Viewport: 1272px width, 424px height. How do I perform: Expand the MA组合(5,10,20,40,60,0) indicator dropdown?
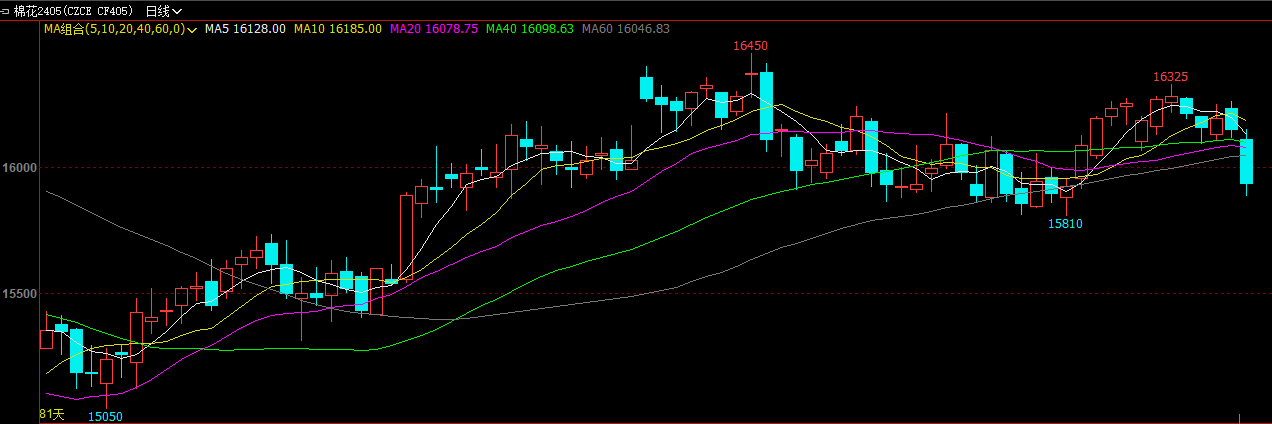click(120, 29)
